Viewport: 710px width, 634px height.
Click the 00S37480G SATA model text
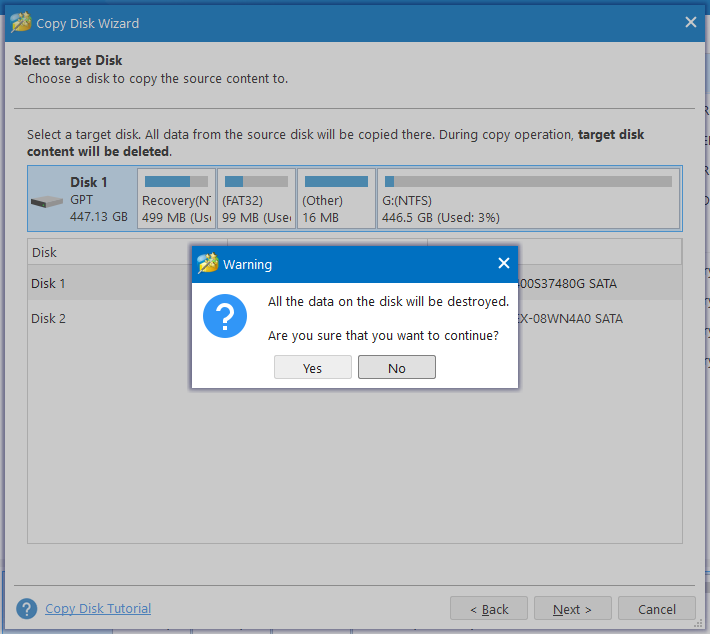568,283
